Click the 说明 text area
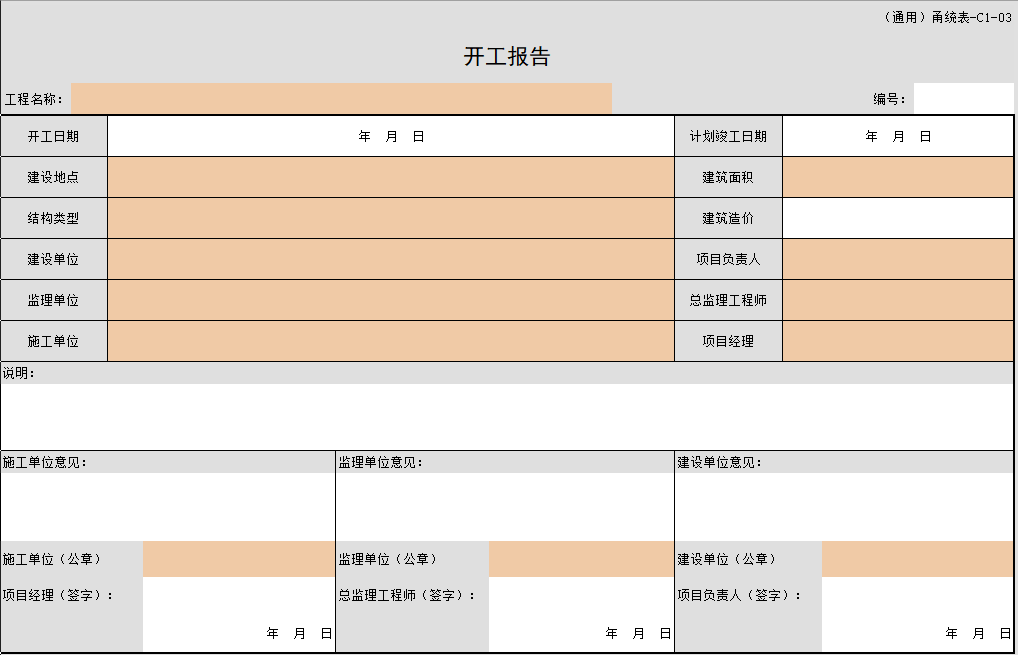This screenshot has width=1018, height=655. click(x=500, y=410)
